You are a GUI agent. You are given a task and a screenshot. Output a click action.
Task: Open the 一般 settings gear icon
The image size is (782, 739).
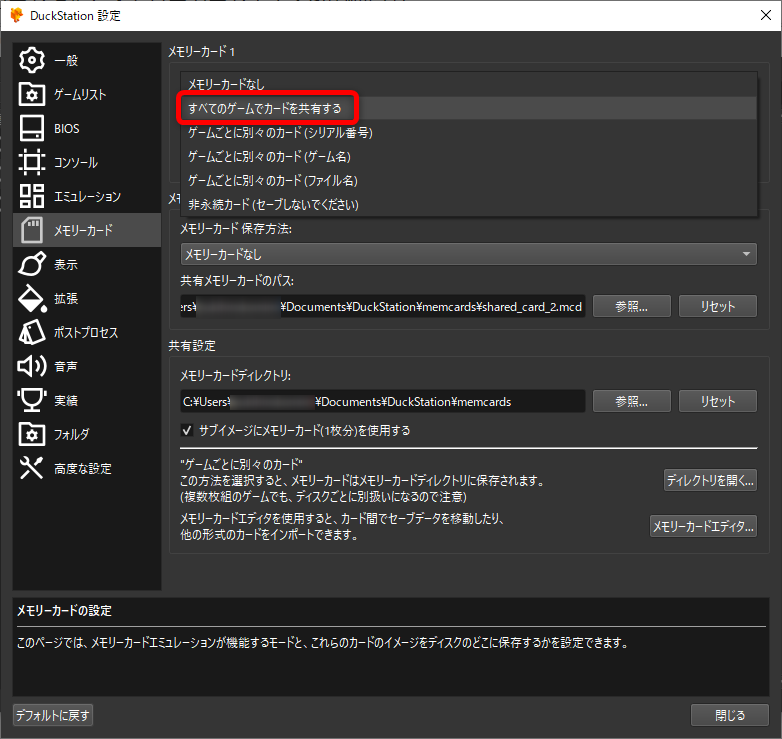[x=31, y=60]
